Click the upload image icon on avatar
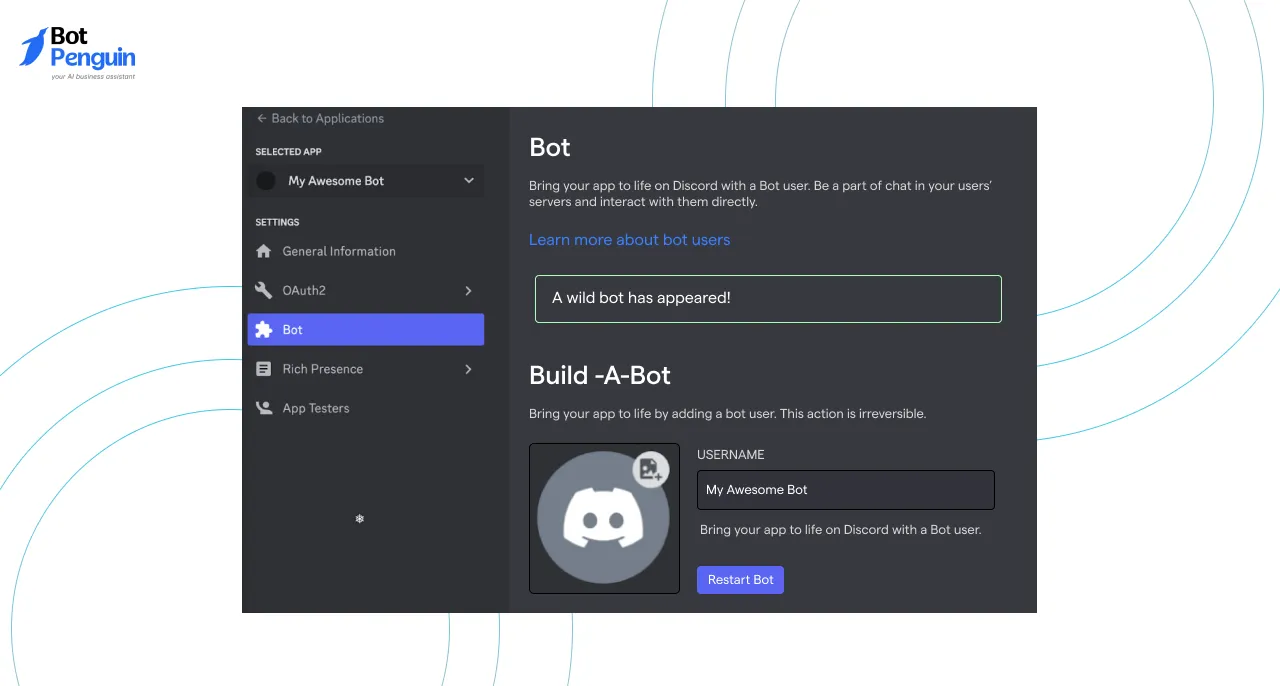 (651, 468)
